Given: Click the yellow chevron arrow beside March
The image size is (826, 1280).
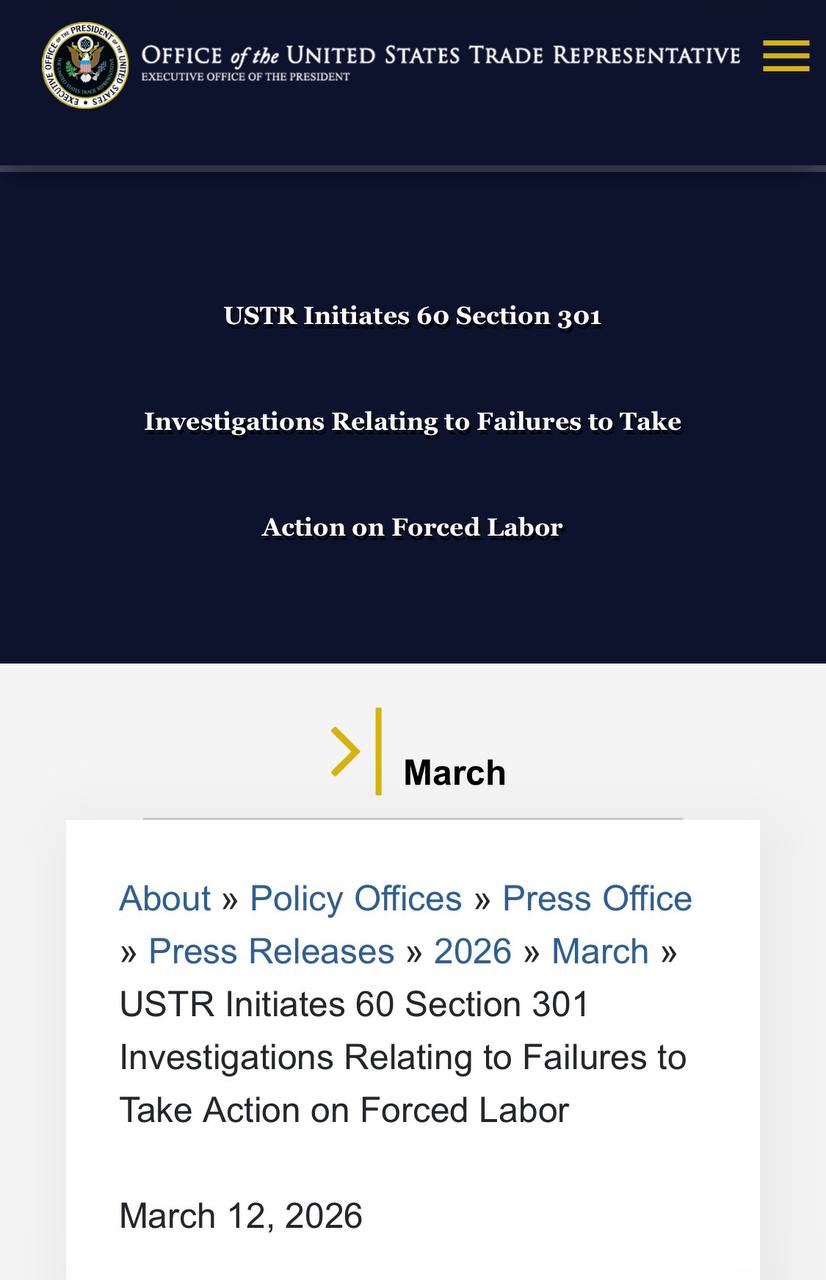Looking at the screenshot, I should [x=345, y=752].
